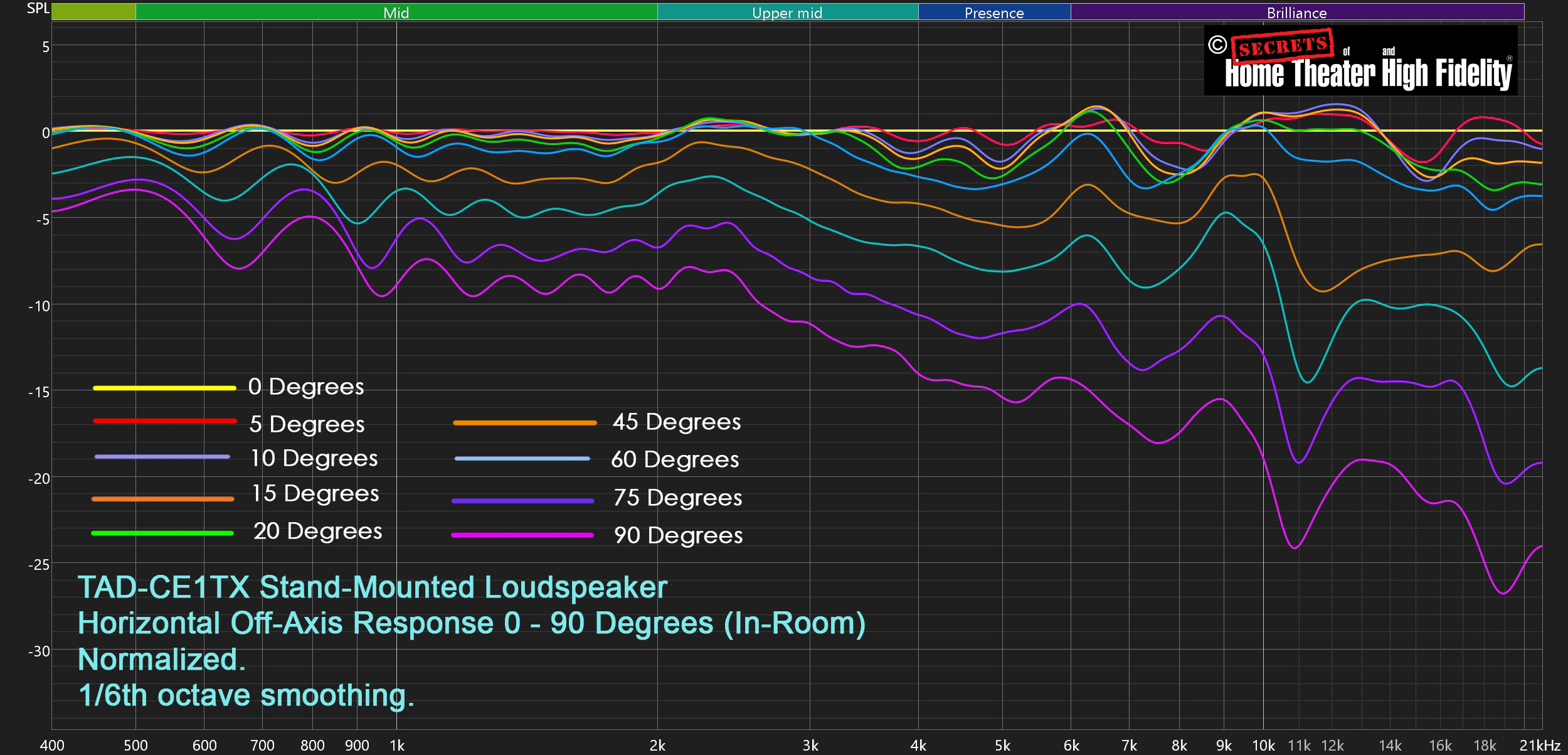
Task: Click the 14k frequency axis label
Action: 1390,746
